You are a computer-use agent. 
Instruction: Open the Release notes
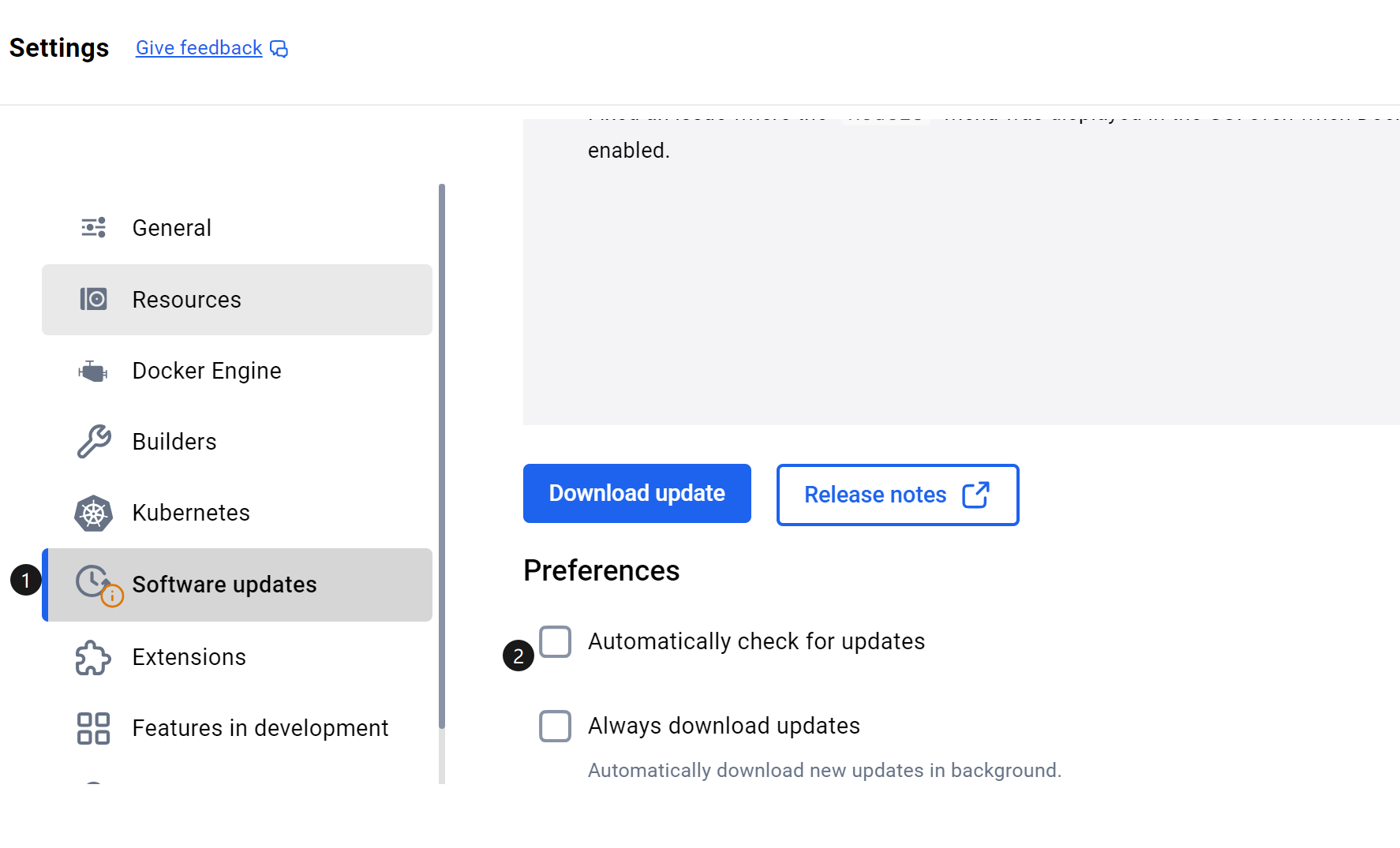(x=897, y=495)
